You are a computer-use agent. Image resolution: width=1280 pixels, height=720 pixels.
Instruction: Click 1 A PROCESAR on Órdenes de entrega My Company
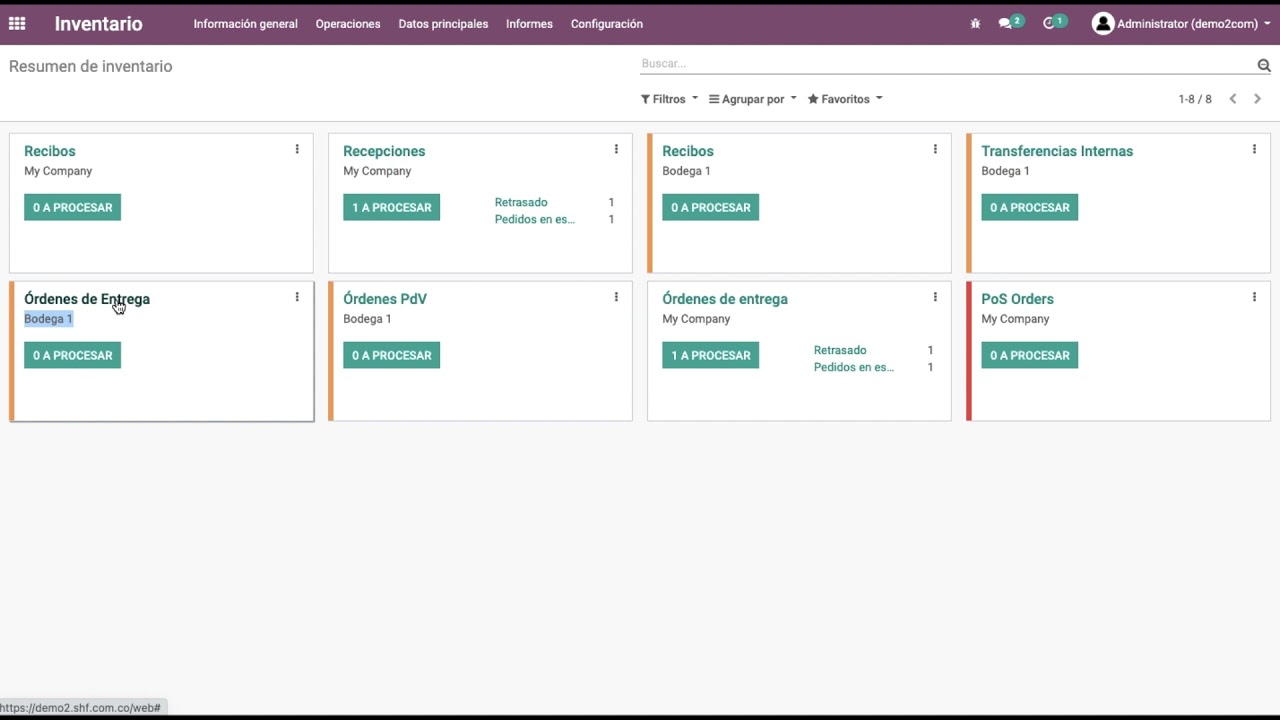710,355
